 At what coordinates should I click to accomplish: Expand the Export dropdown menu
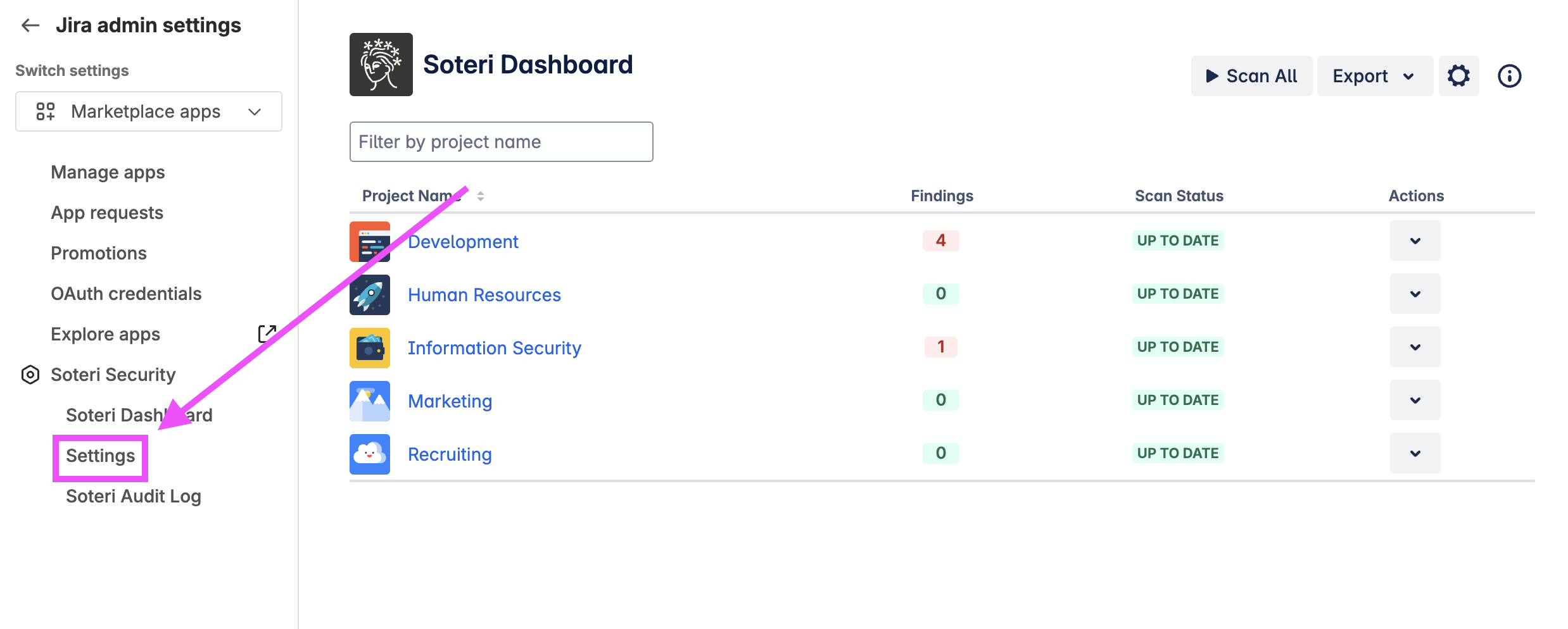point(1374,76)
